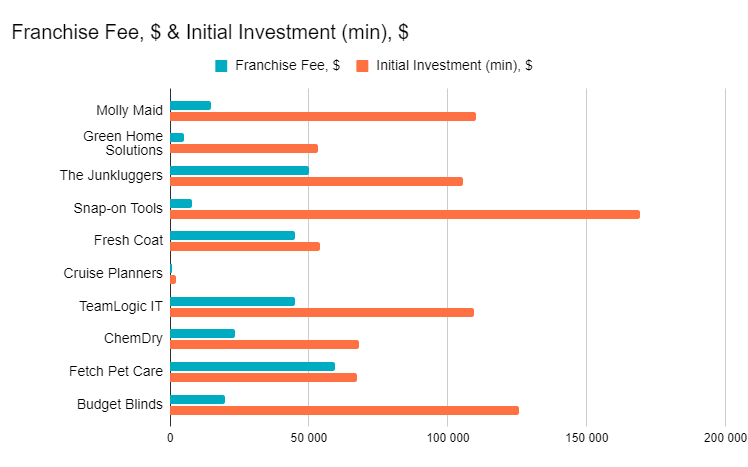
Task: Select the chart title text
Action: coord(210,32)
